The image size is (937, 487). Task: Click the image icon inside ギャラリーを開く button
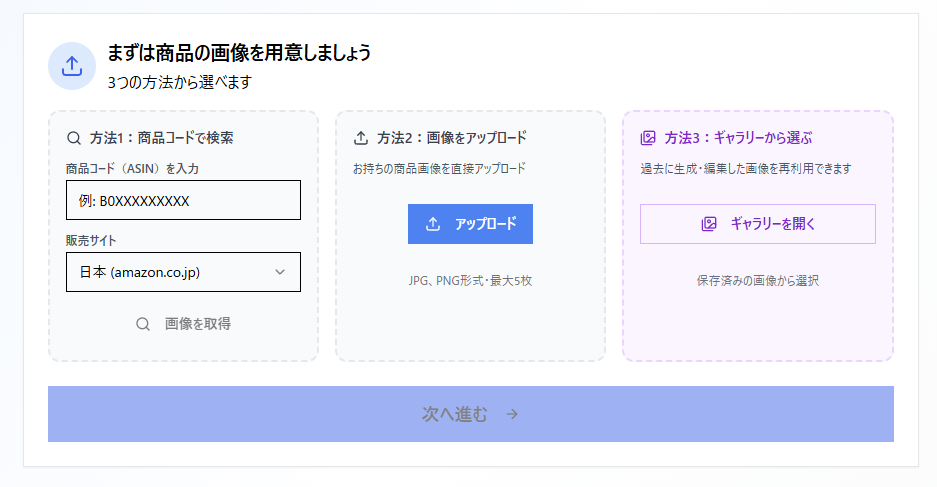[x=709, y=224]
